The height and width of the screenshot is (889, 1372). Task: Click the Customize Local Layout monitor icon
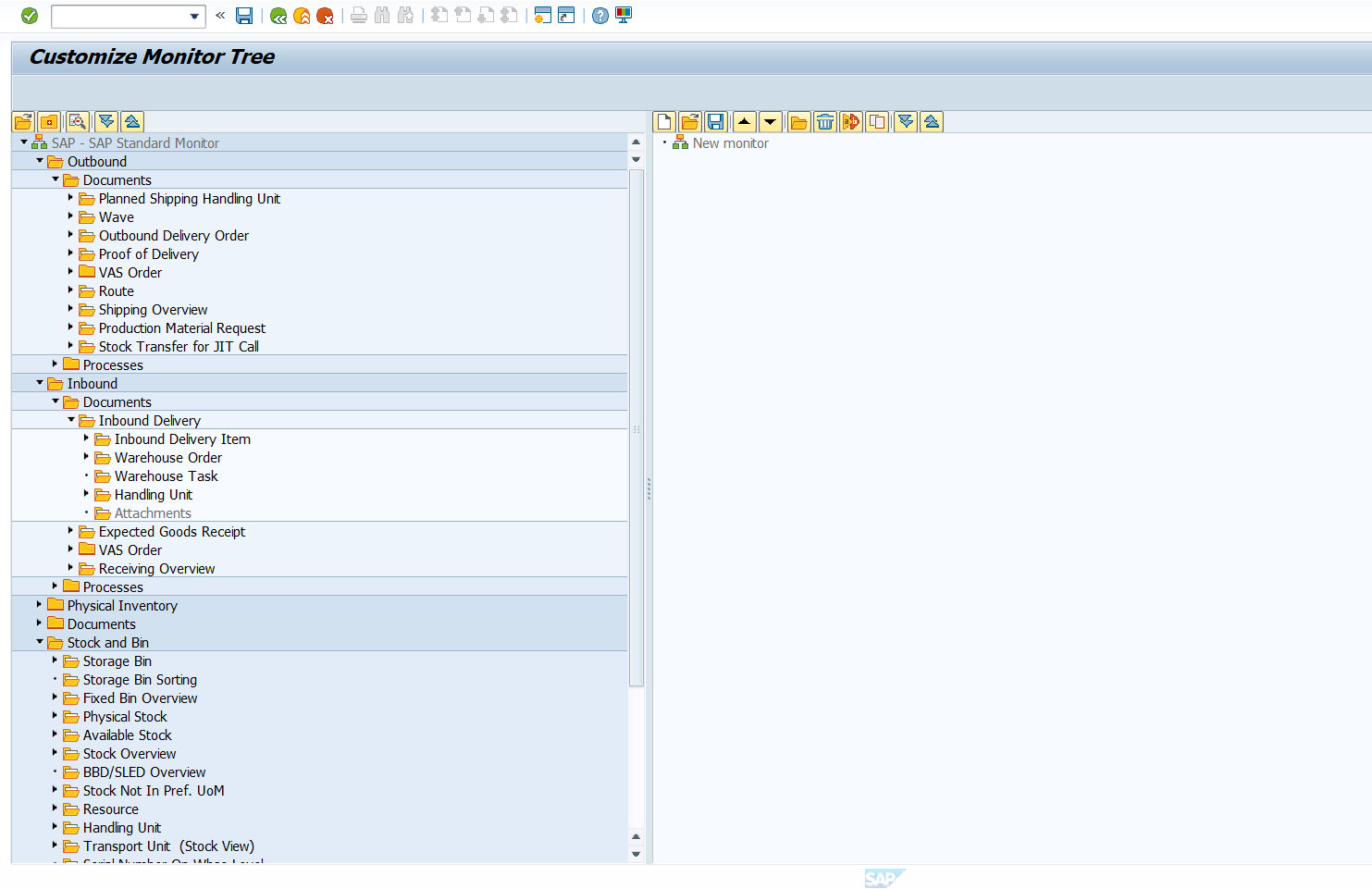624,16
